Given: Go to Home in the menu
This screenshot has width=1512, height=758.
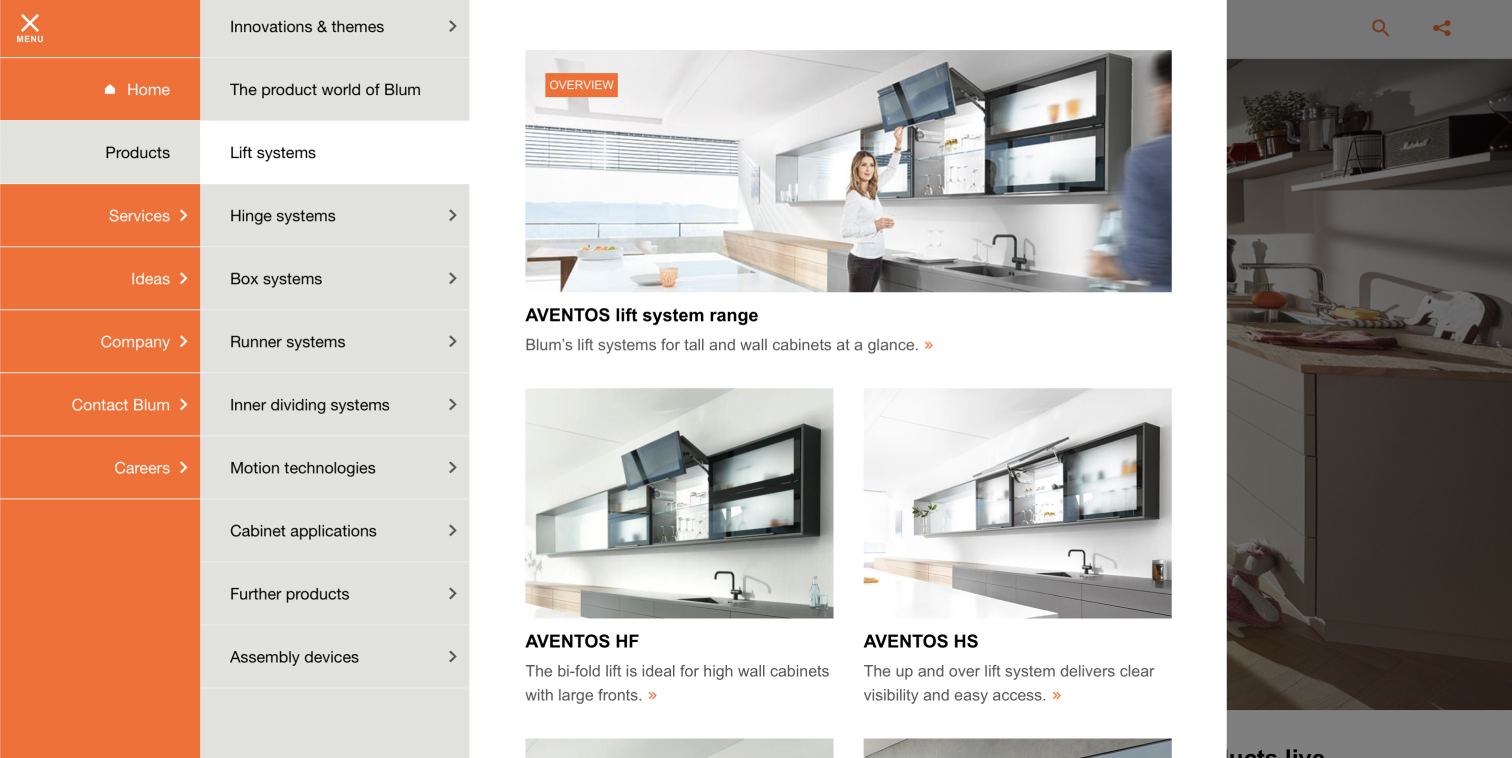Looking at the screenshot, I should coord(100,89).
